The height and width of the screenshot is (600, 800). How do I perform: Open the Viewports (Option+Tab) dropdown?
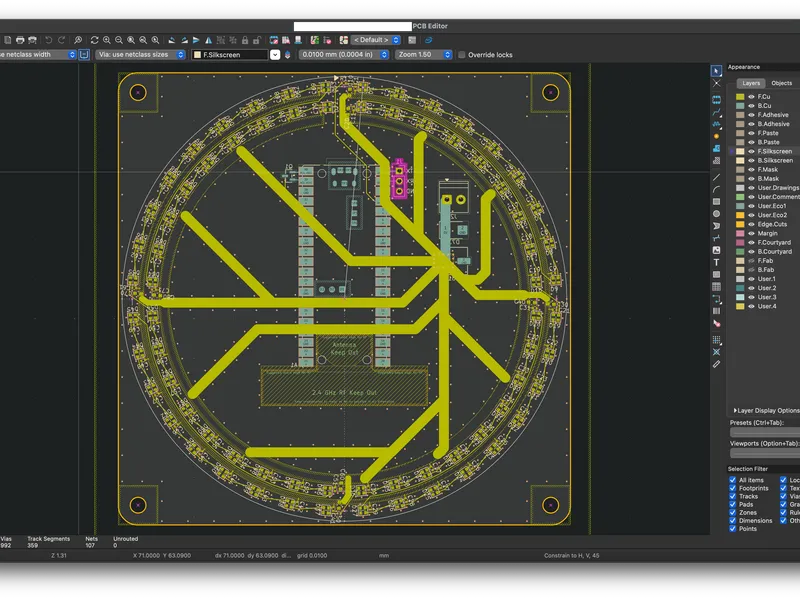[x=764, y=453]
